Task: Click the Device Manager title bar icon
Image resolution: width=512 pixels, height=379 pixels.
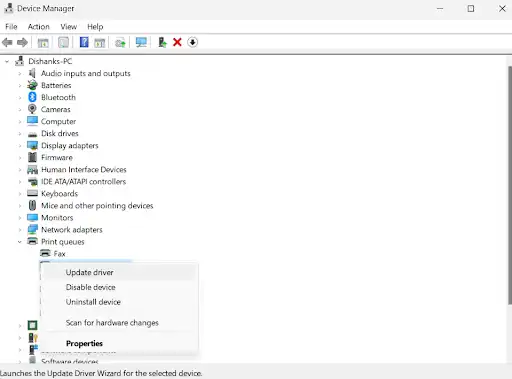Action: [8, 8]
